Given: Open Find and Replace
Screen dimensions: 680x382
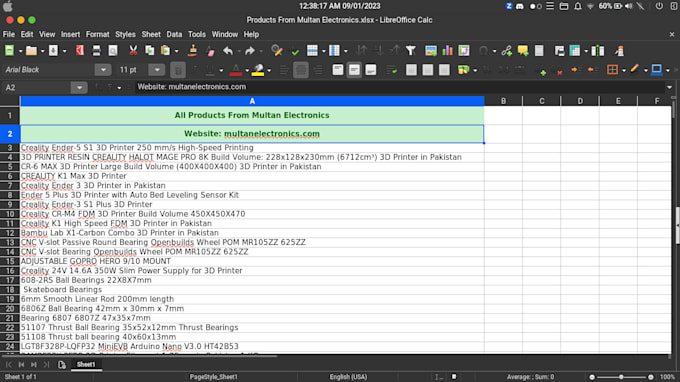Looking at the screenshot, I should 277,51.
